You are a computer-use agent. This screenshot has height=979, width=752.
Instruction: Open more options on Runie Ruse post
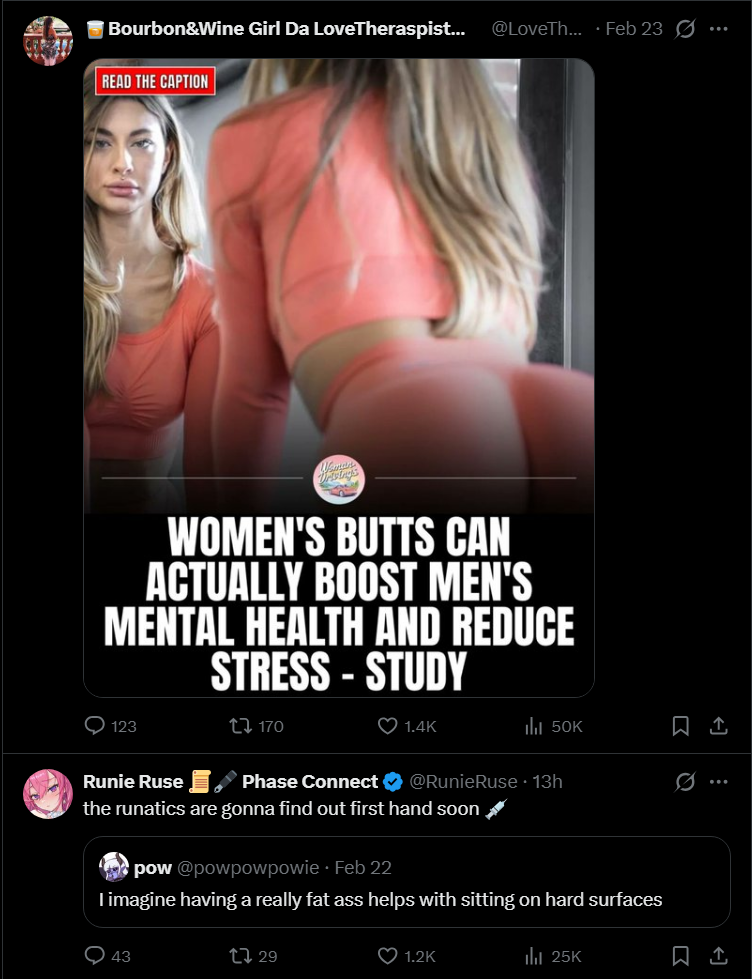click(718, 781)
